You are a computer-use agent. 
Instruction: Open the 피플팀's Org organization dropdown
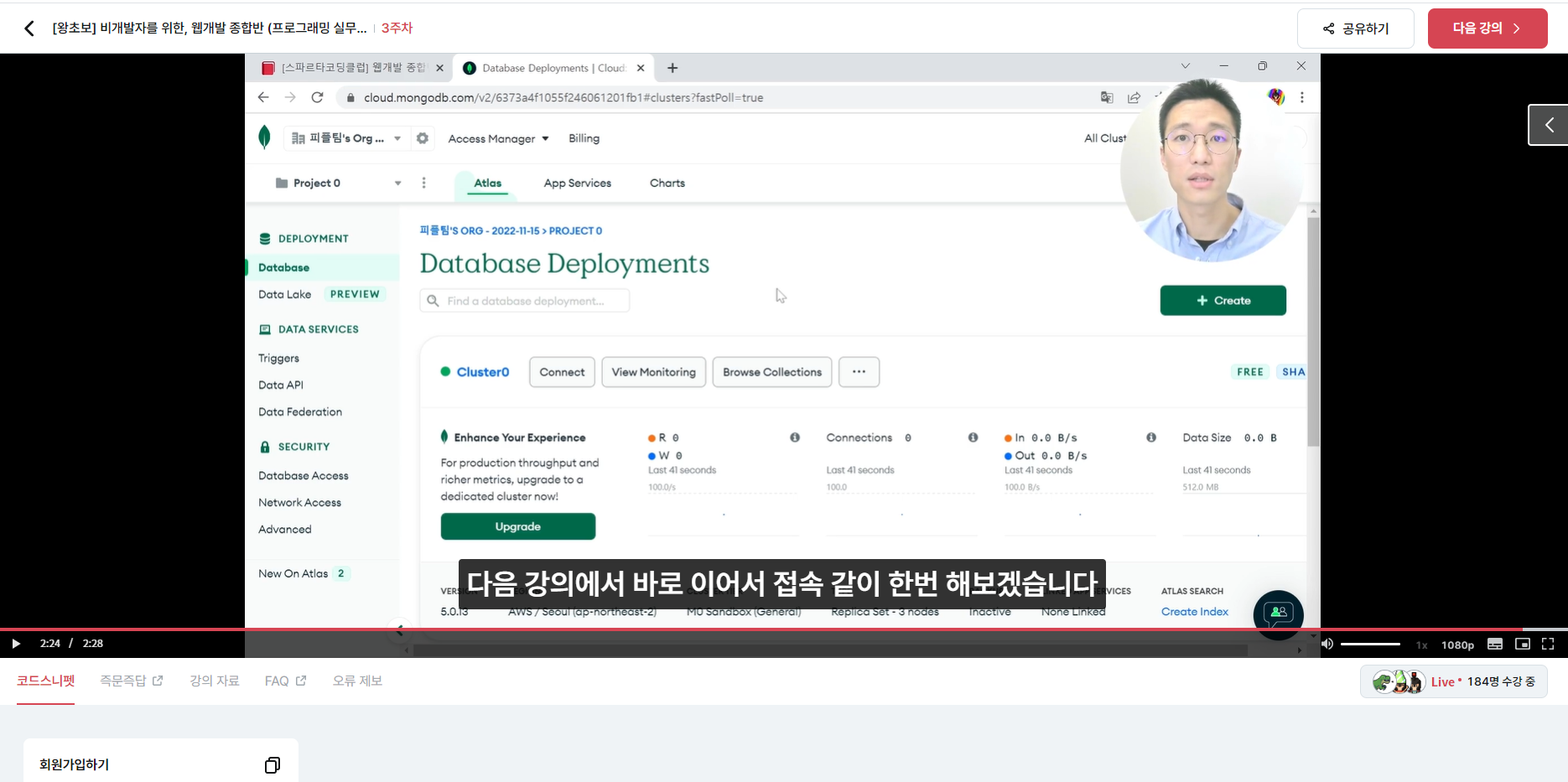346,138
